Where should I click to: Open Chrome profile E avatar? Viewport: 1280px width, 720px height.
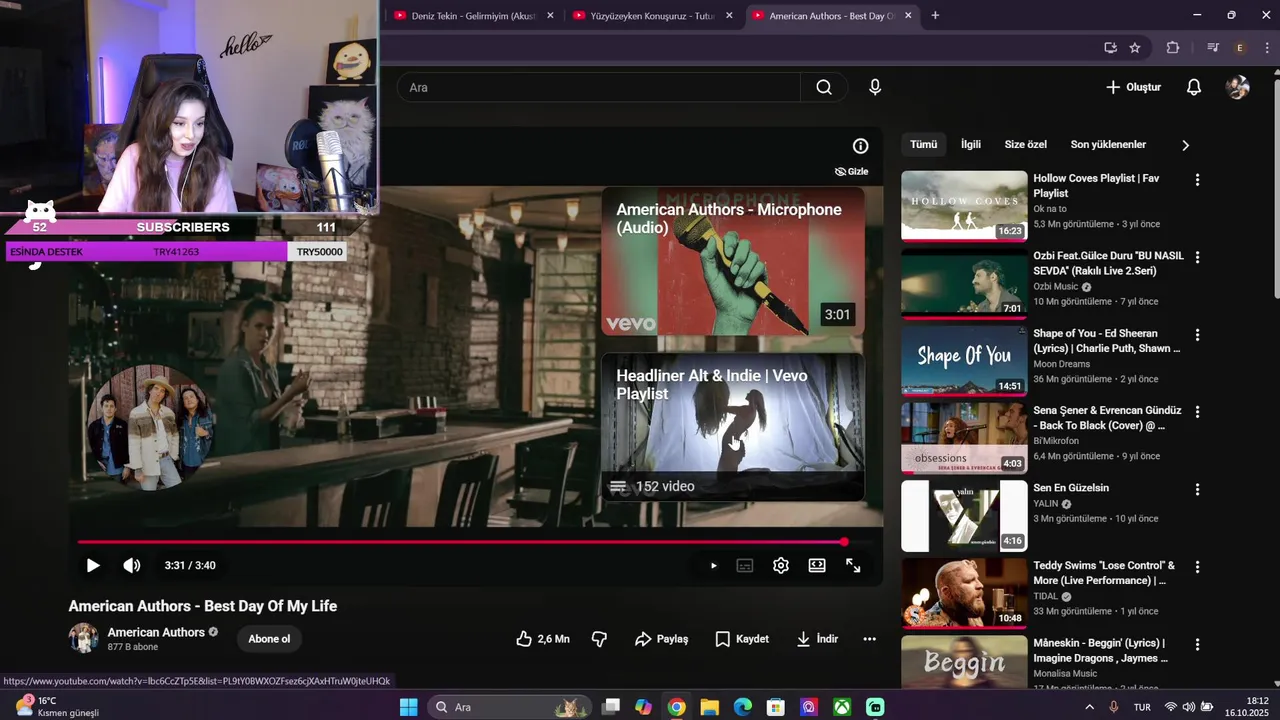pos(1240,47)
